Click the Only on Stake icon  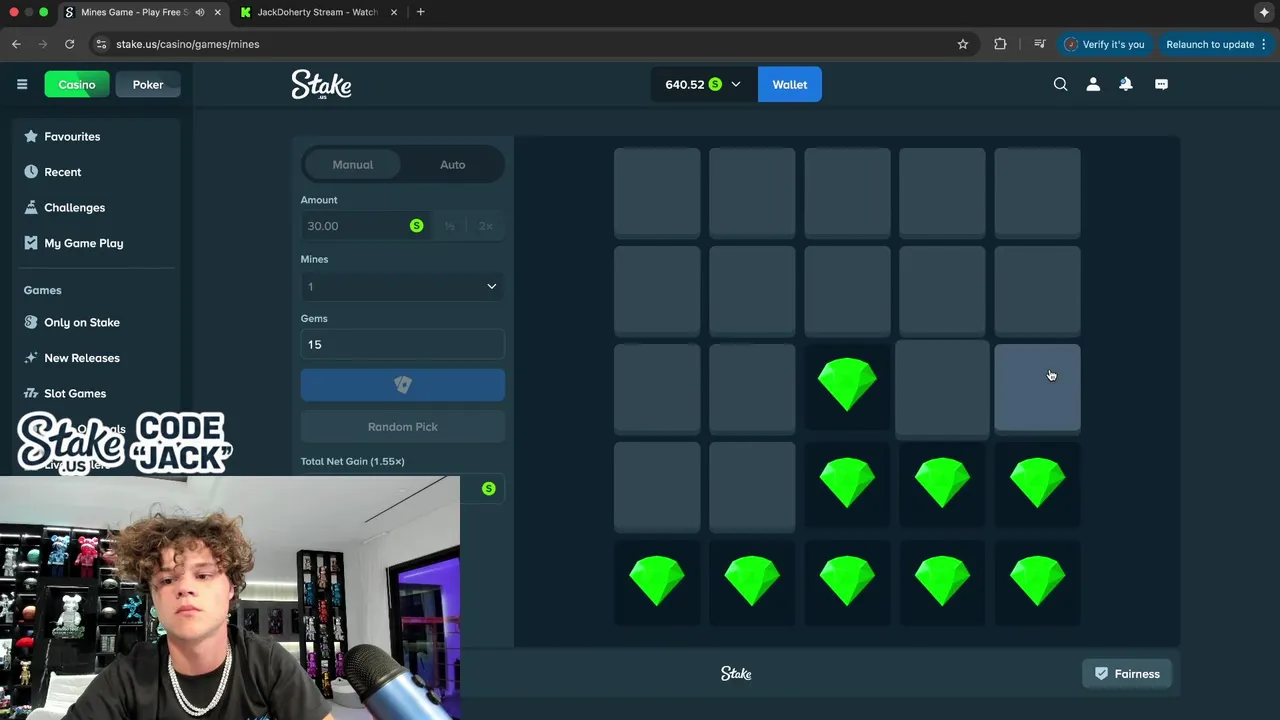coord(31,322)
